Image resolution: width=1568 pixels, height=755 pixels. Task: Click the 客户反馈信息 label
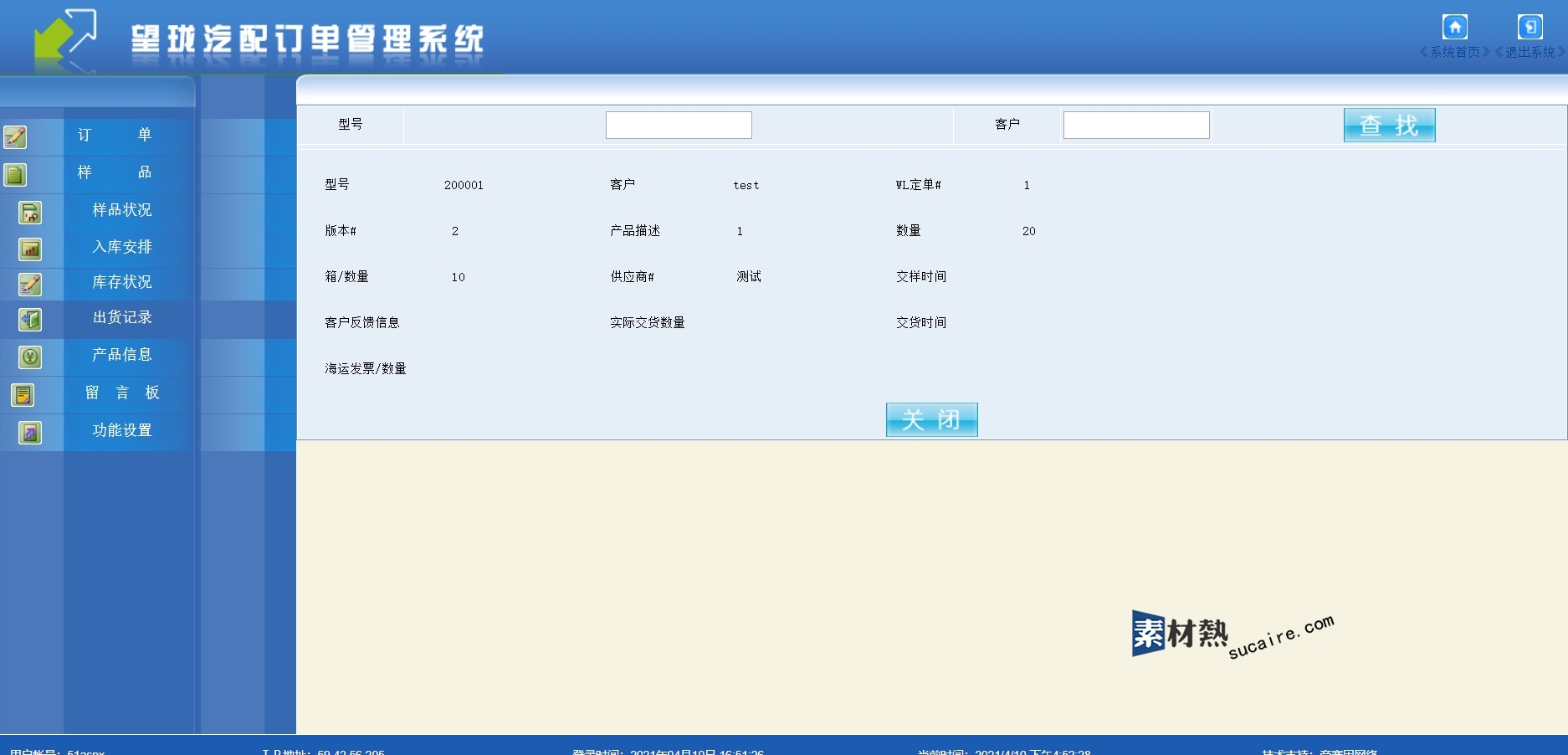[x=362, y=322]
